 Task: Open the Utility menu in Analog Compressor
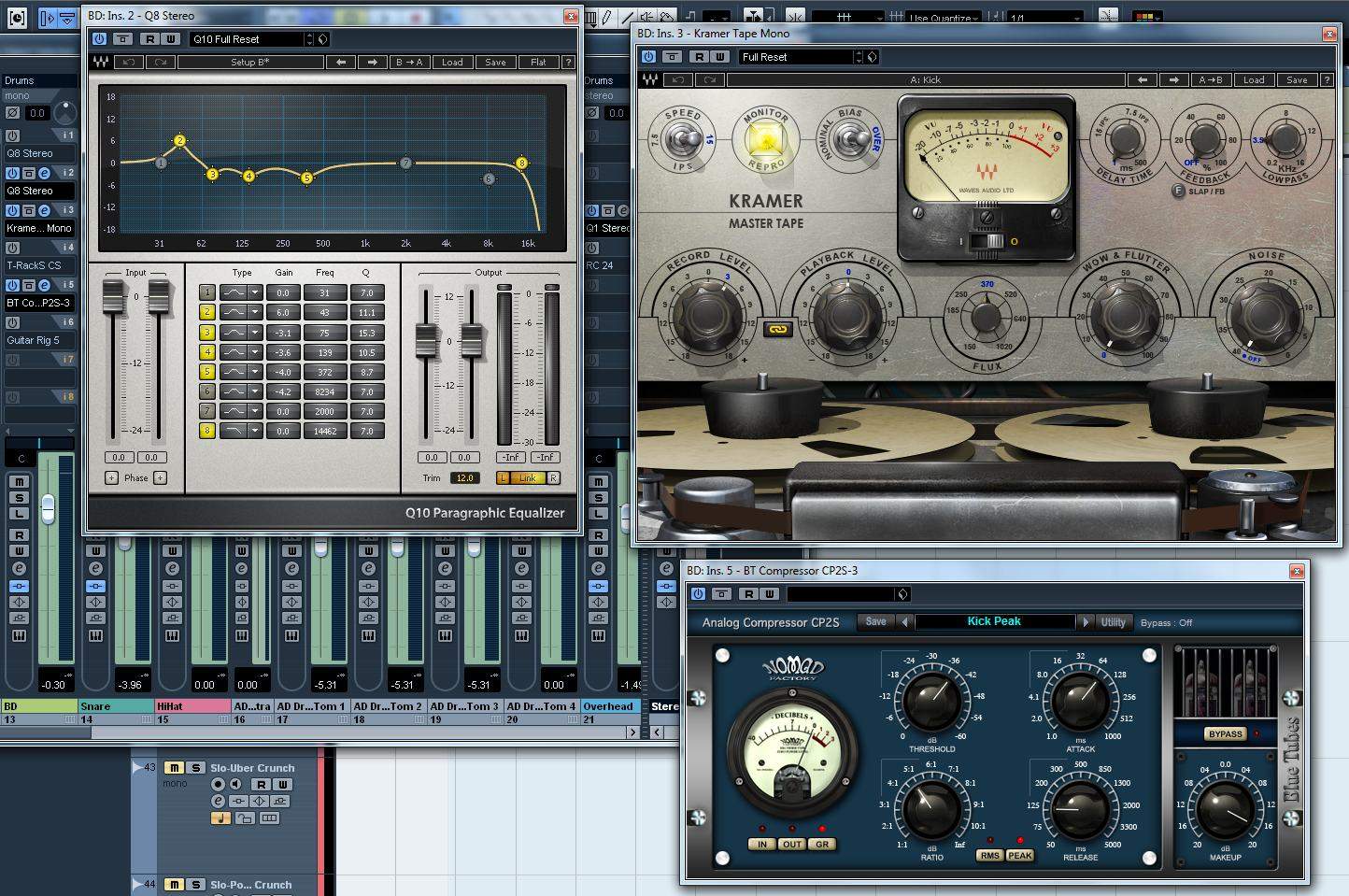(1113, 622)
